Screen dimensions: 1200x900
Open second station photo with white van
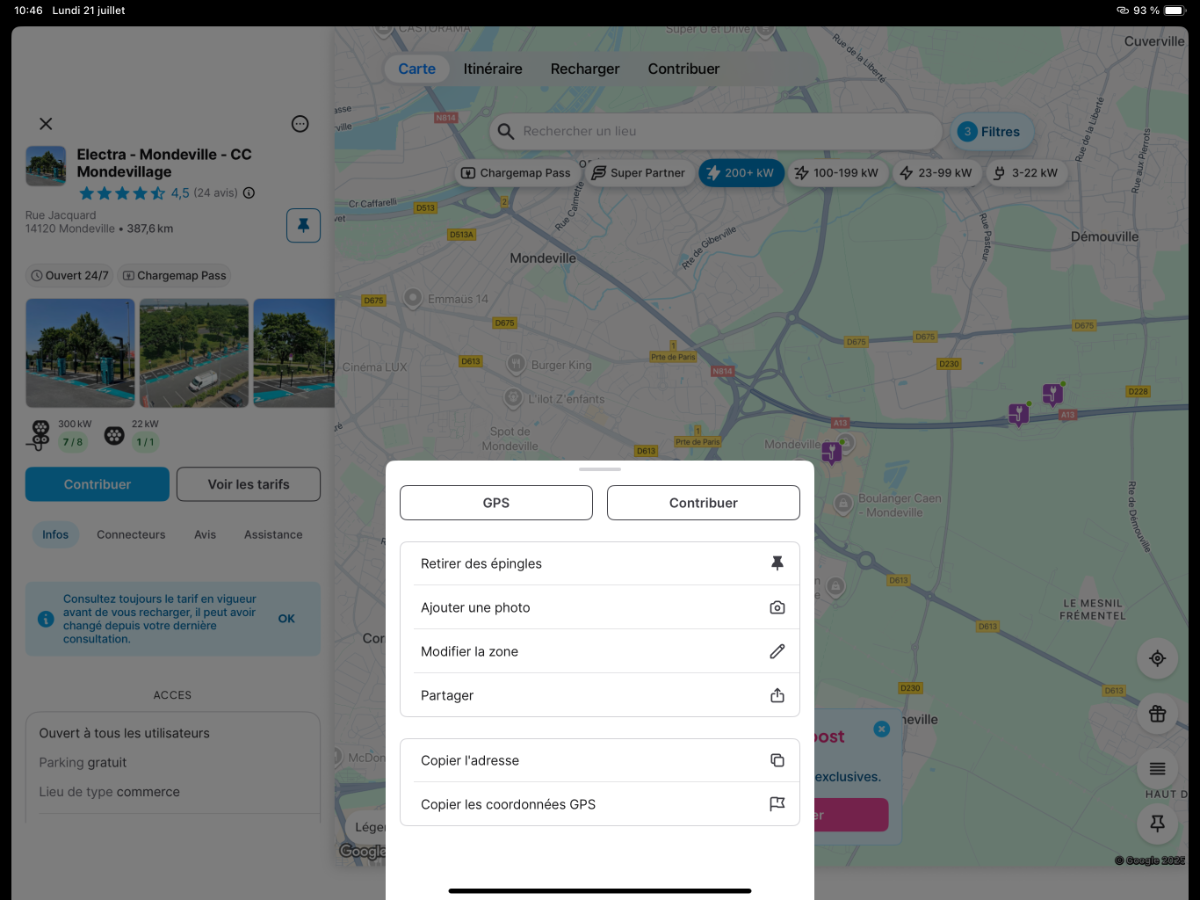click(x=194, y=353)
